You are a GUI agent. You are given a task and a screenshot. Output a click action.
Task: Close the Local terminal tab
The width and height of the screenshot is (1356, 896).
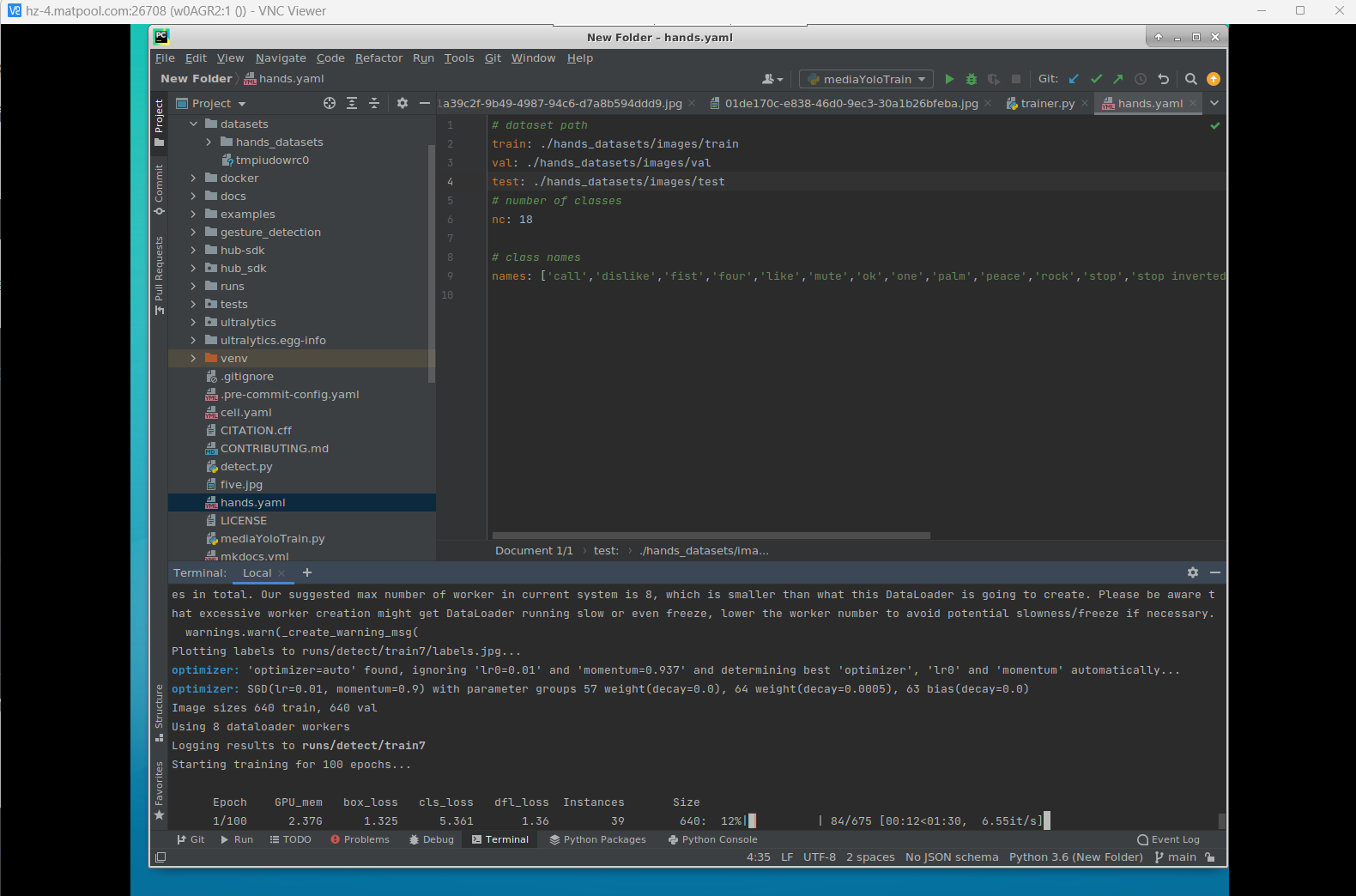coord(281,573)
